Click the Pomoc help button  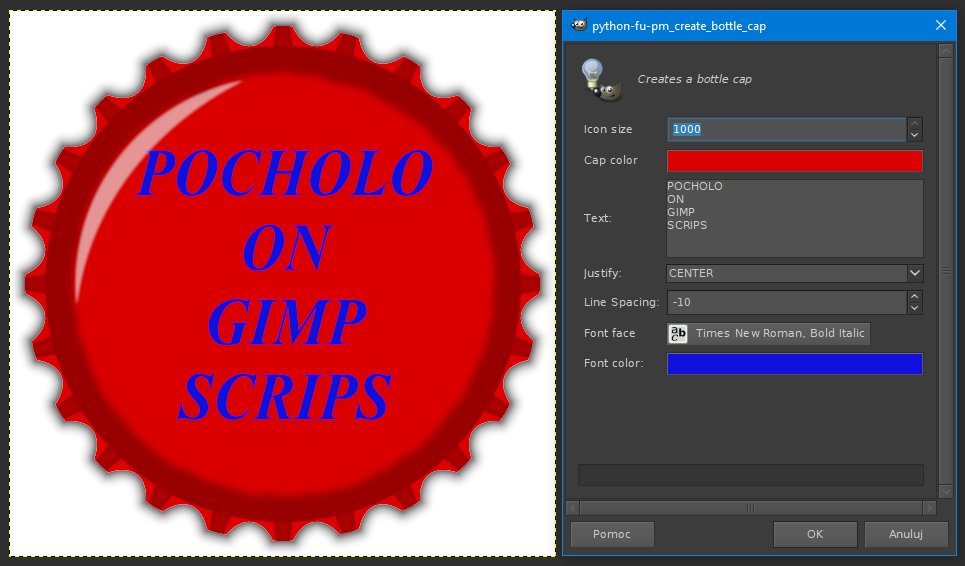coord(612,534)
